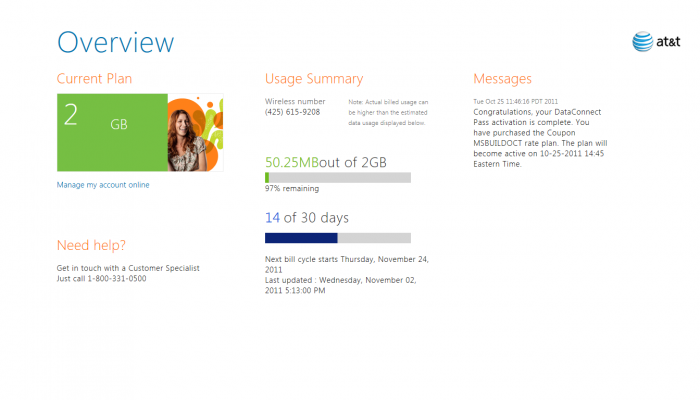This screenshot has width=700, height=400.
Task: Click the Usage Summary heading
Action: [x=314, y=79]
